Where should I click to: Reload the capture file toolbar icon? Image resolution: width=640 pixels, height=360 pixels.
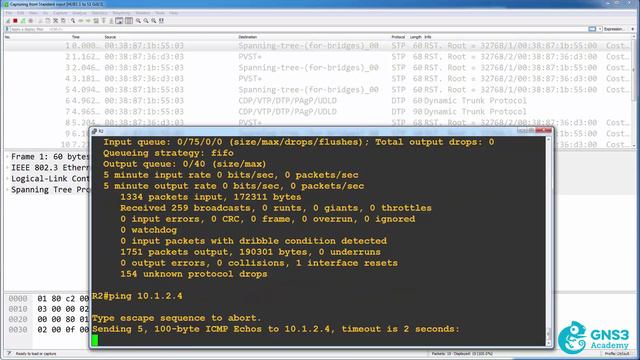pos(63,20)
